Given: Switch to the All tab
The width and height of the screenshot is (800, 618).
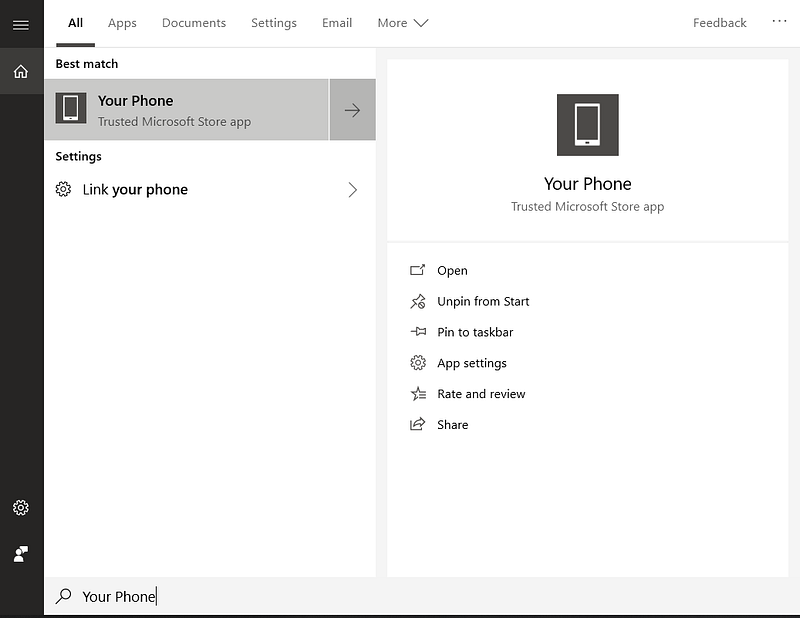Looking at the screenshot, I should [76, 23].
